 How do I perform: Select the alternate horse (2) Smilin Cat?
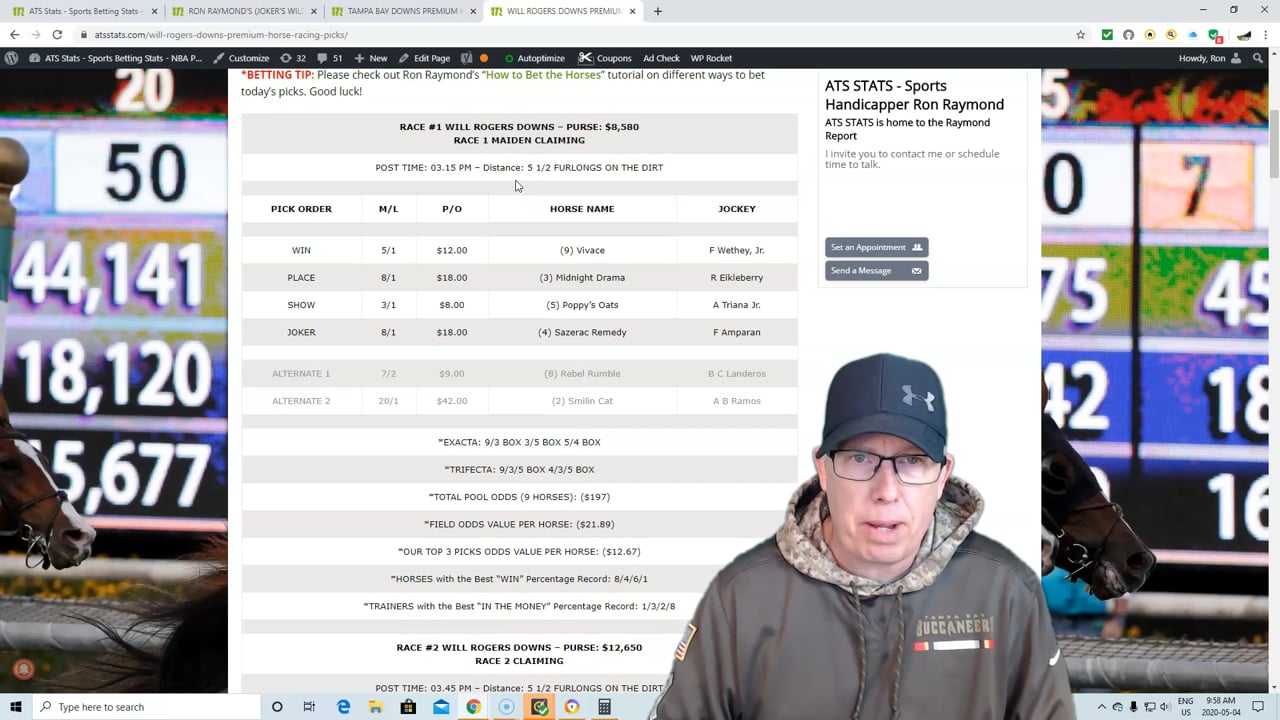point(582,401)
